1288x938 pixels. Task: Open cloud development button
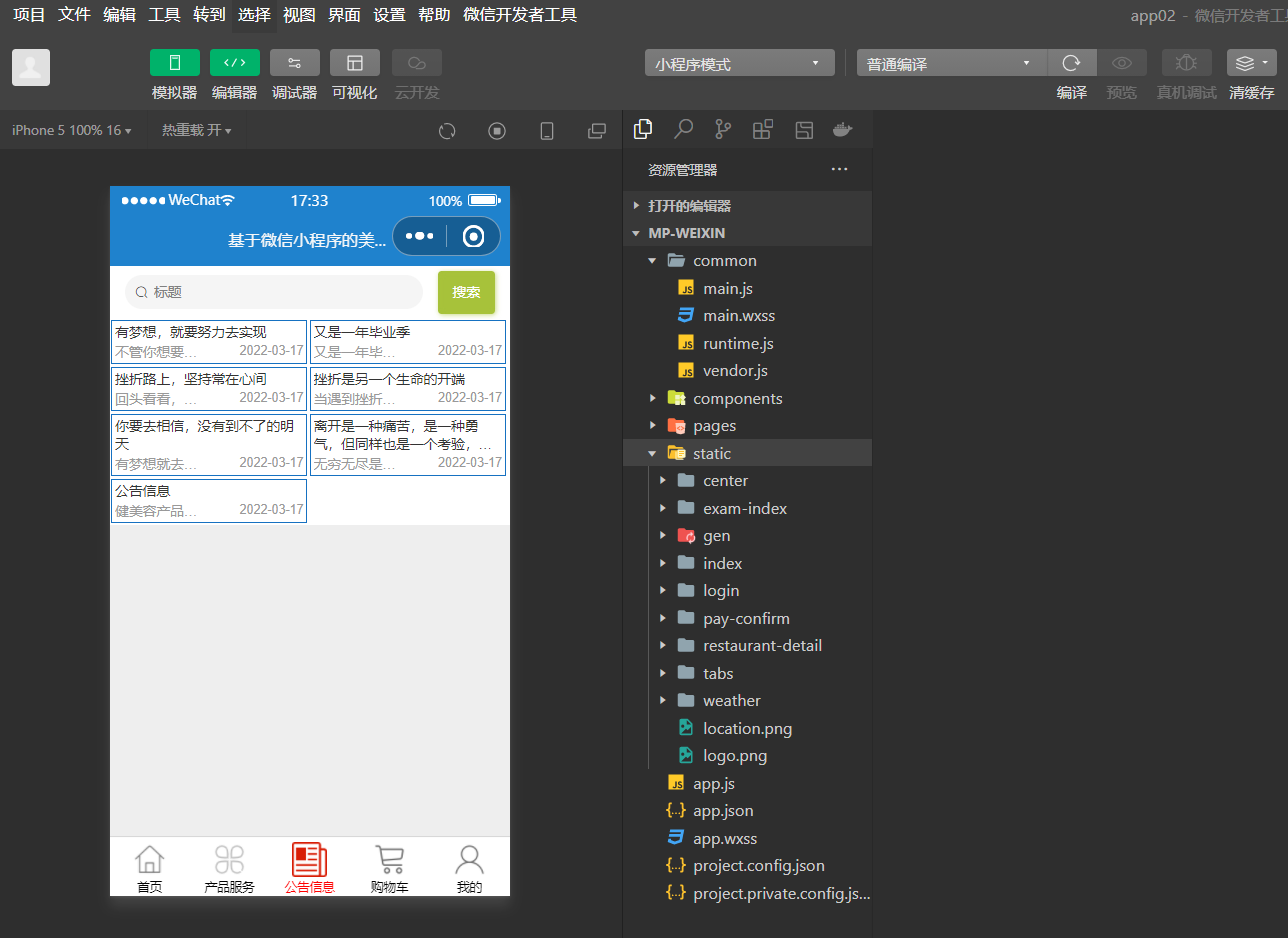coord(417,63)
